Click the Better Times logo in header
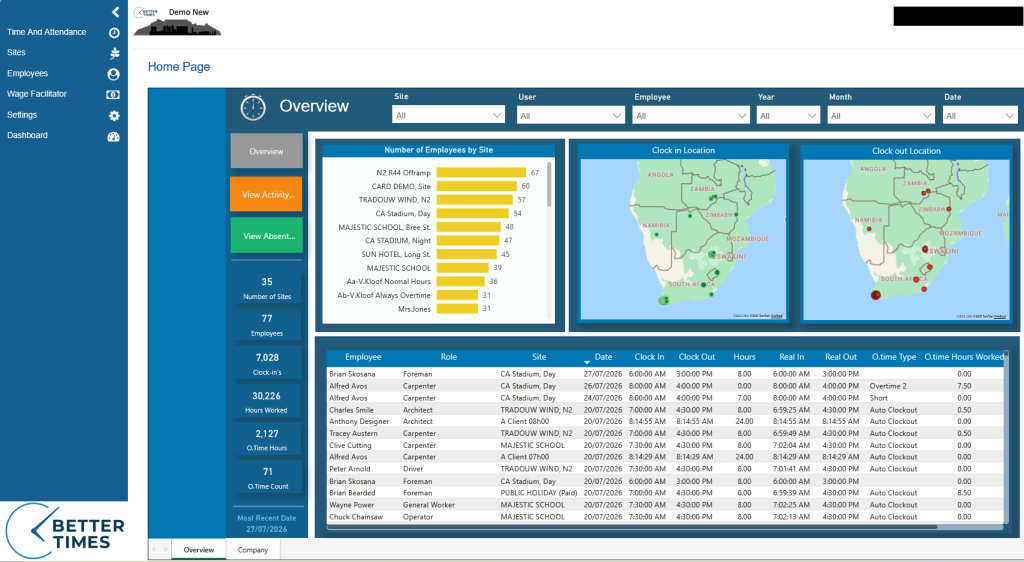The width and height of the screenshot is (1024, 562). (146, 12)
